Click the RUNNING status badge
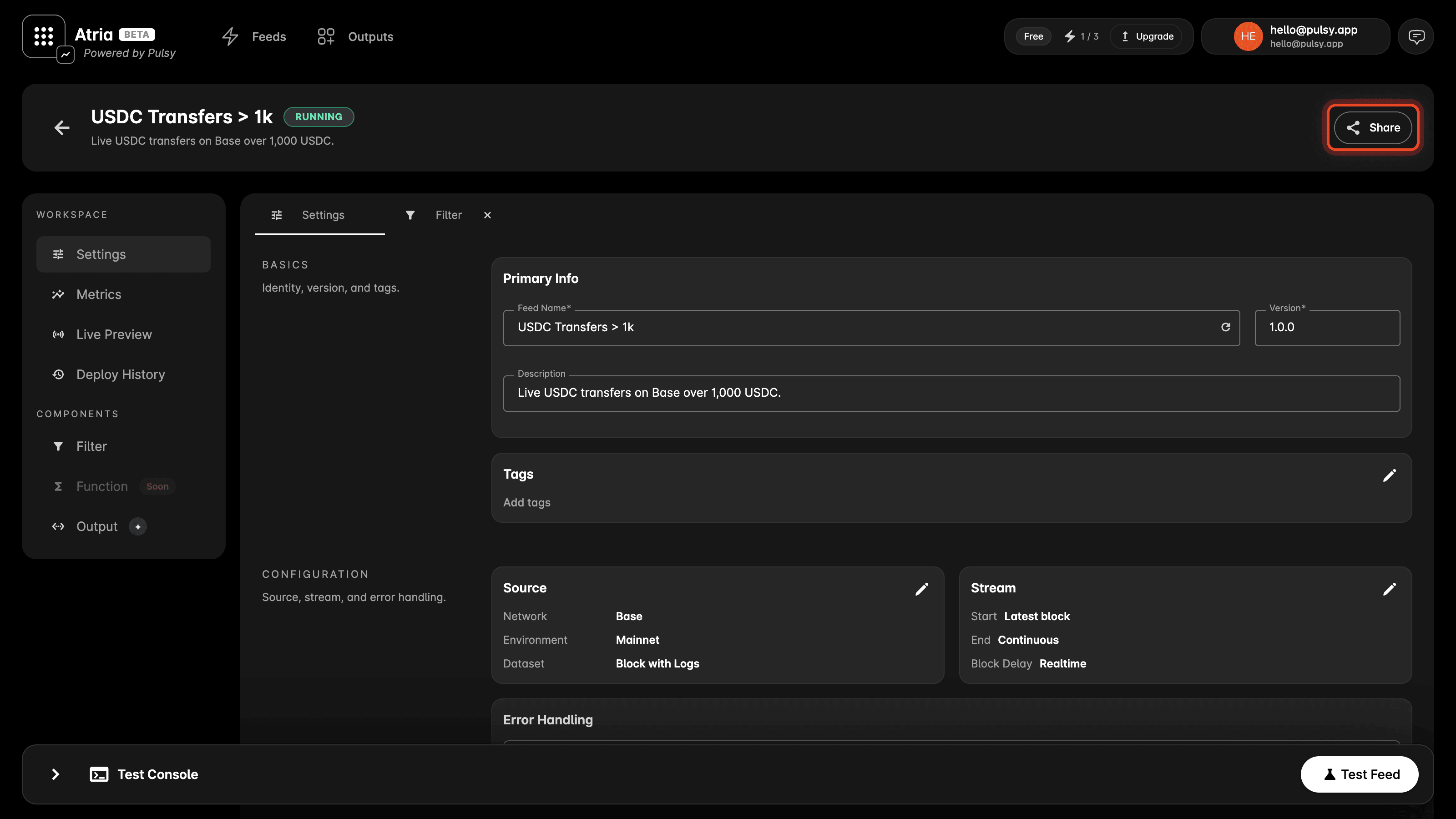The width and height of the screenshot is (1456, 819). [319, 117]
